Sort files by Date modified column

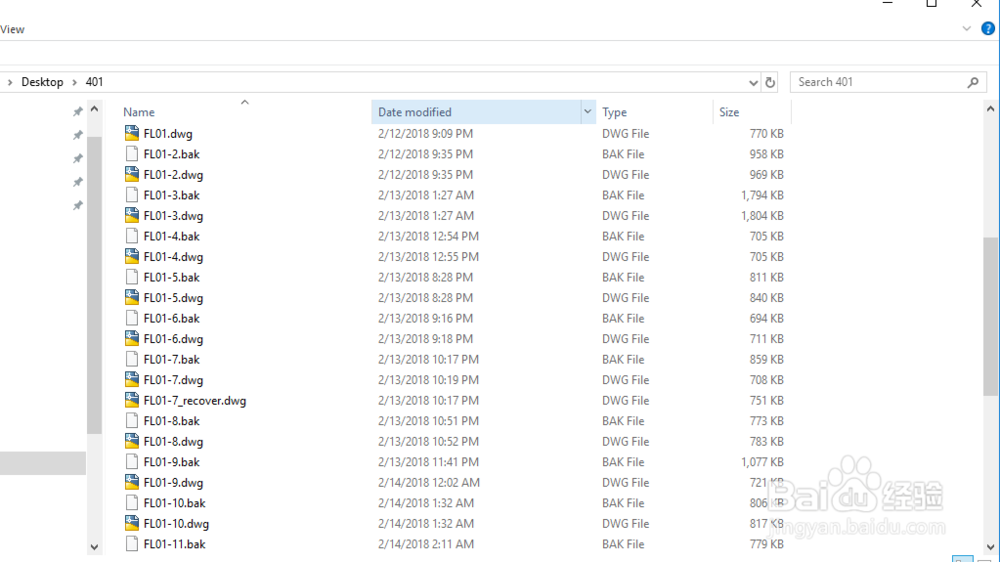coord(415,112)
